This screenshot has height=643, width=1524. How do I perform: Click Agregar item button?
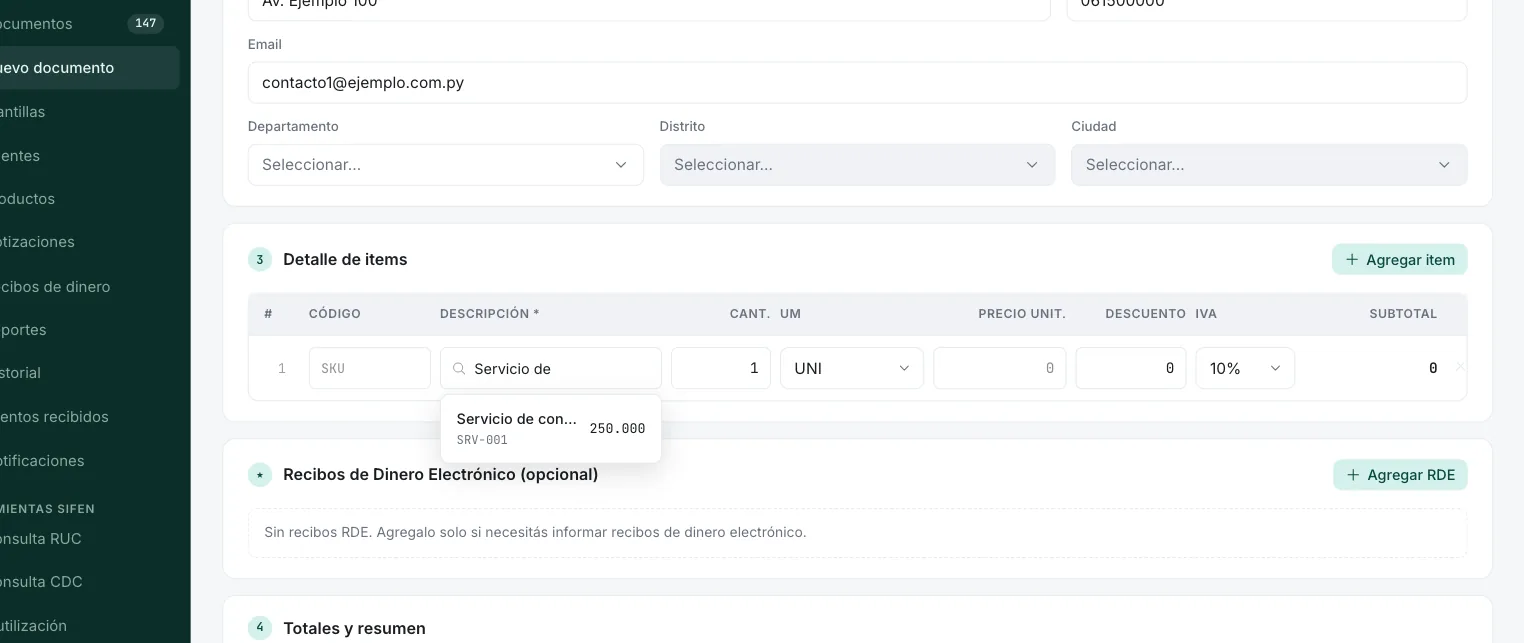[x=1399, y=259]
